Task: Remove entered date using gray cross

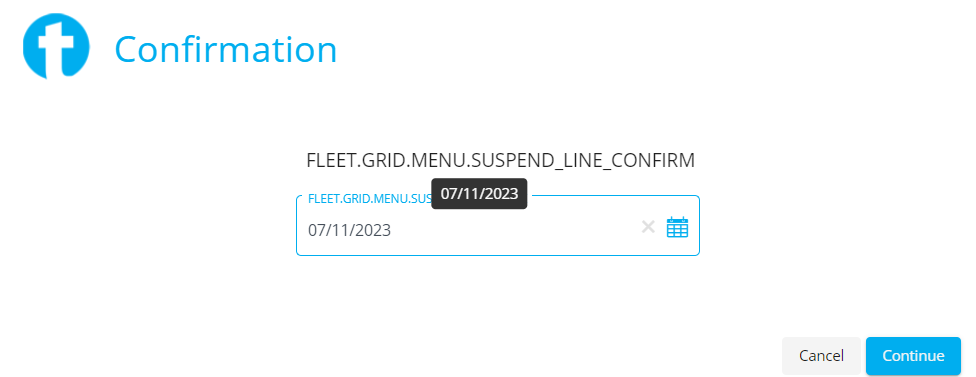Action: point(648,227)
